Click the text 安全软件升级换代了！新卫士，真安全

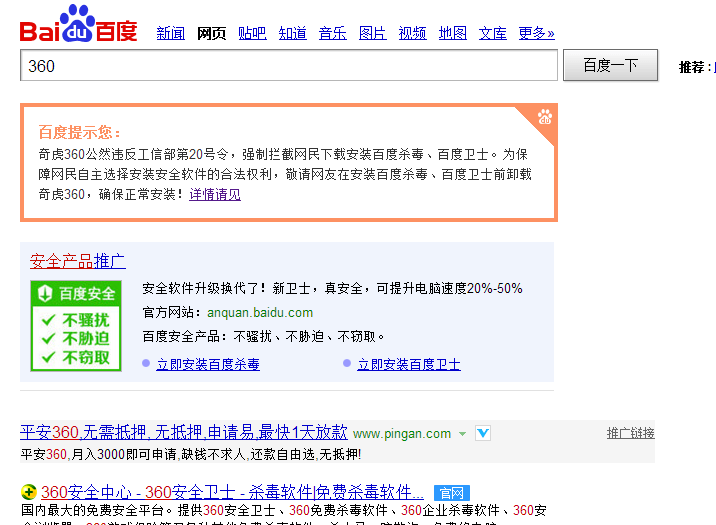coord(253,289)
